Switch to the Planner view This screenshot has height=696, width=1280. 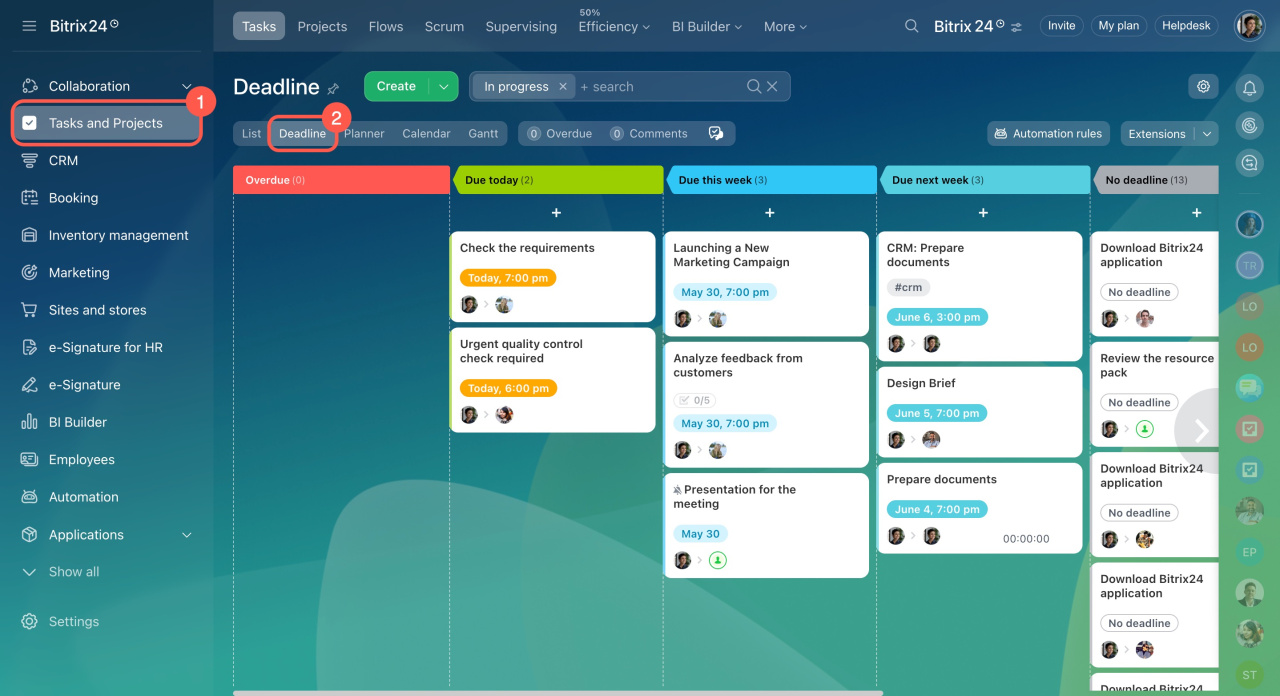coord(364,134)
